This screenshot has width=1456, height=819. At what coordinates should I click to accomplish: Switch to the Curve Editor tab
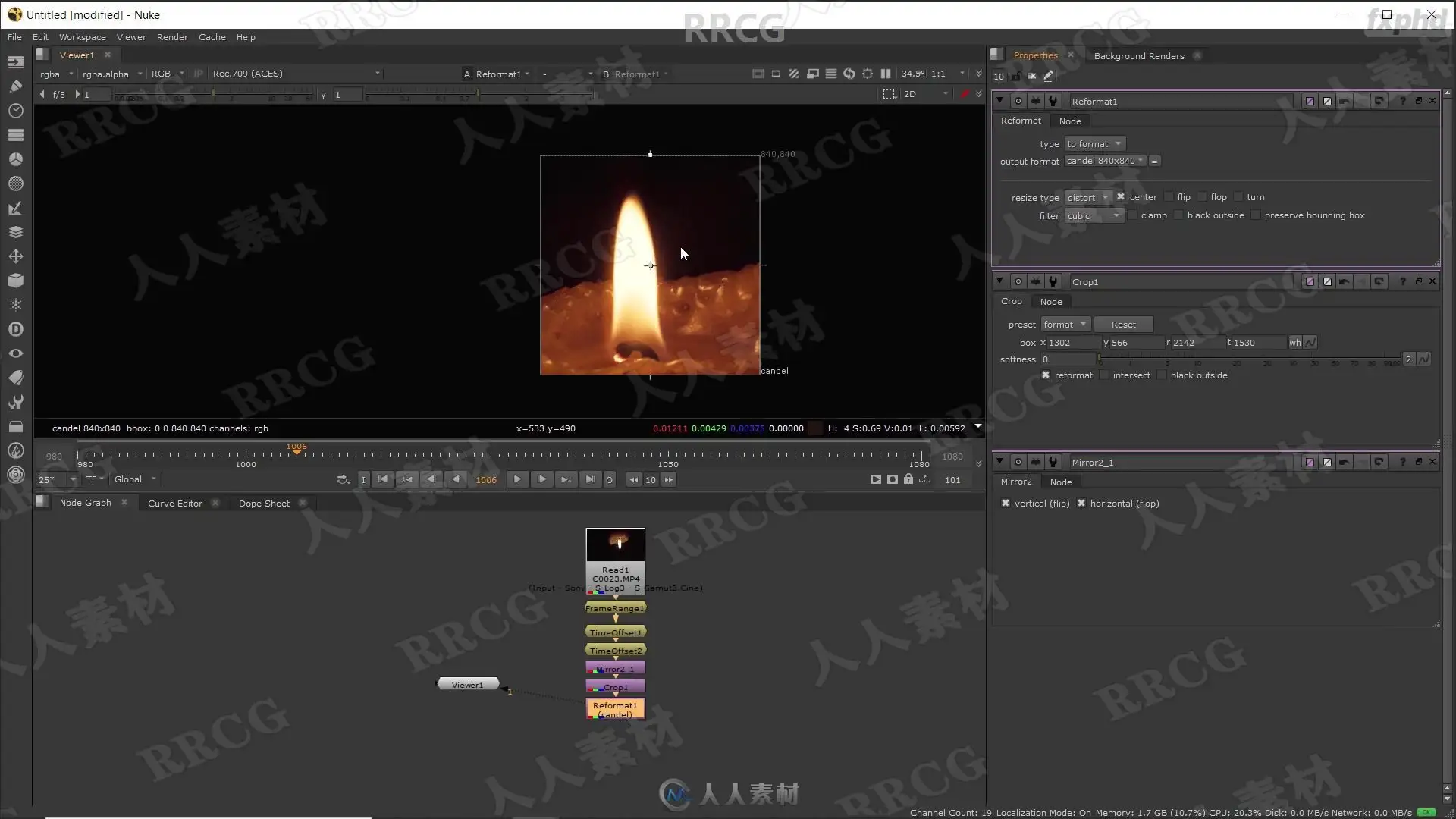click(175, 504)
